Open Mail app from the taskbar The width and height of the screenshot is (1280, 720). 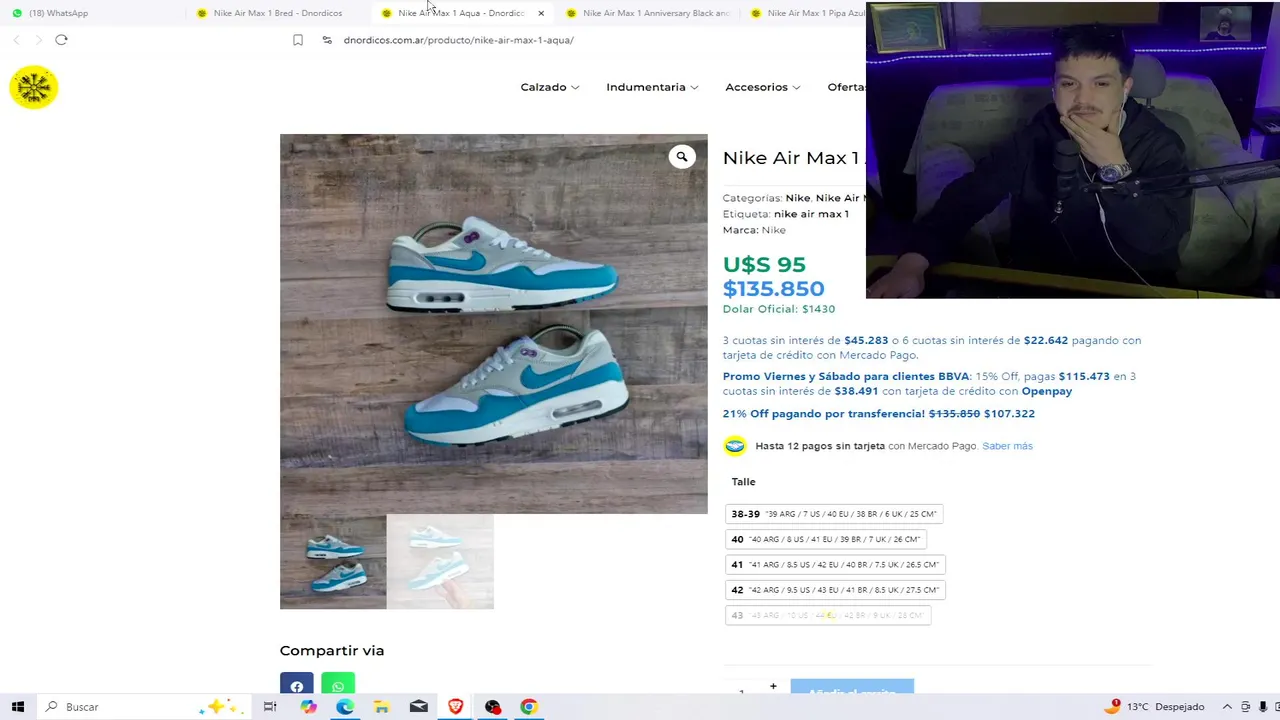coord(419,707)
